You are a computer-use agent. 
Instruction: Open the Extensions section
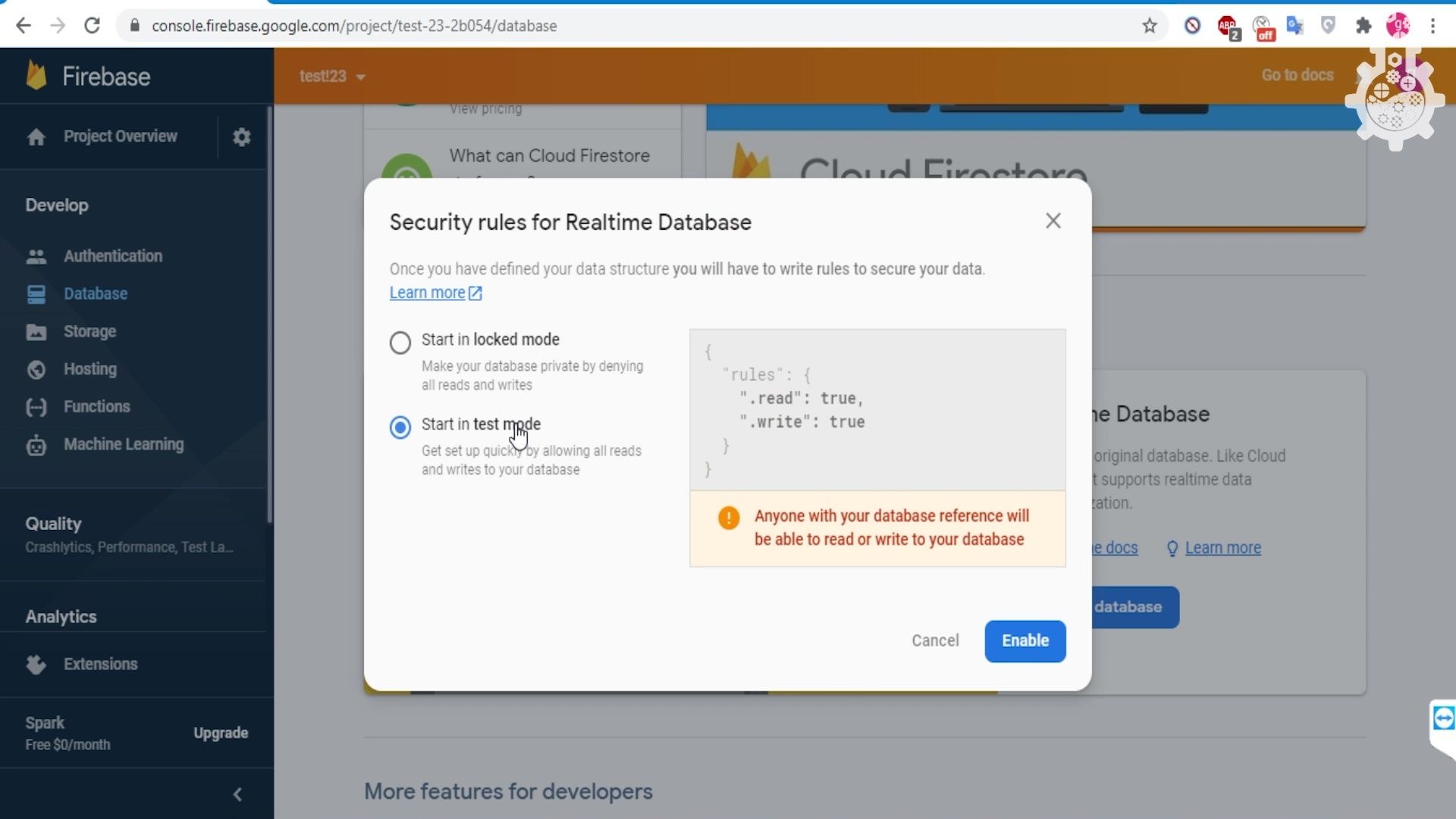[101, 664]
